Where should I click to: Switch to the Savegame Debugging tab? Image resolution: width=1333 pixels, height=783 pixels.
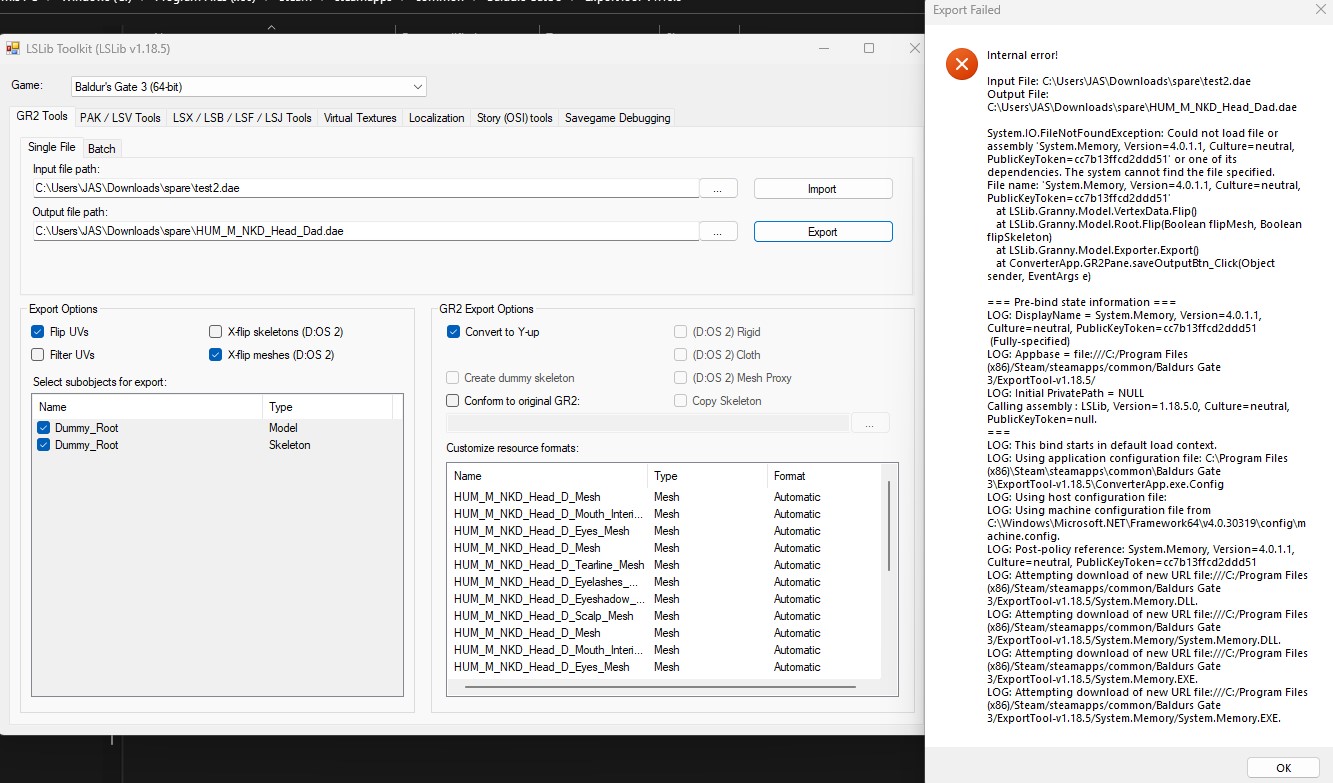click(x=617, y=117)
